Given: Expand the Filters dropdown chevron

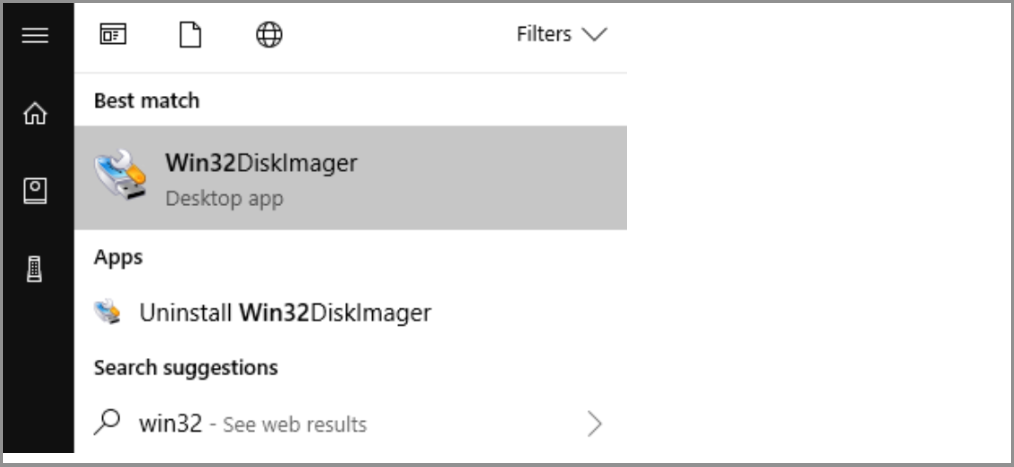Looking at the screenshot, I should (594, 35).
